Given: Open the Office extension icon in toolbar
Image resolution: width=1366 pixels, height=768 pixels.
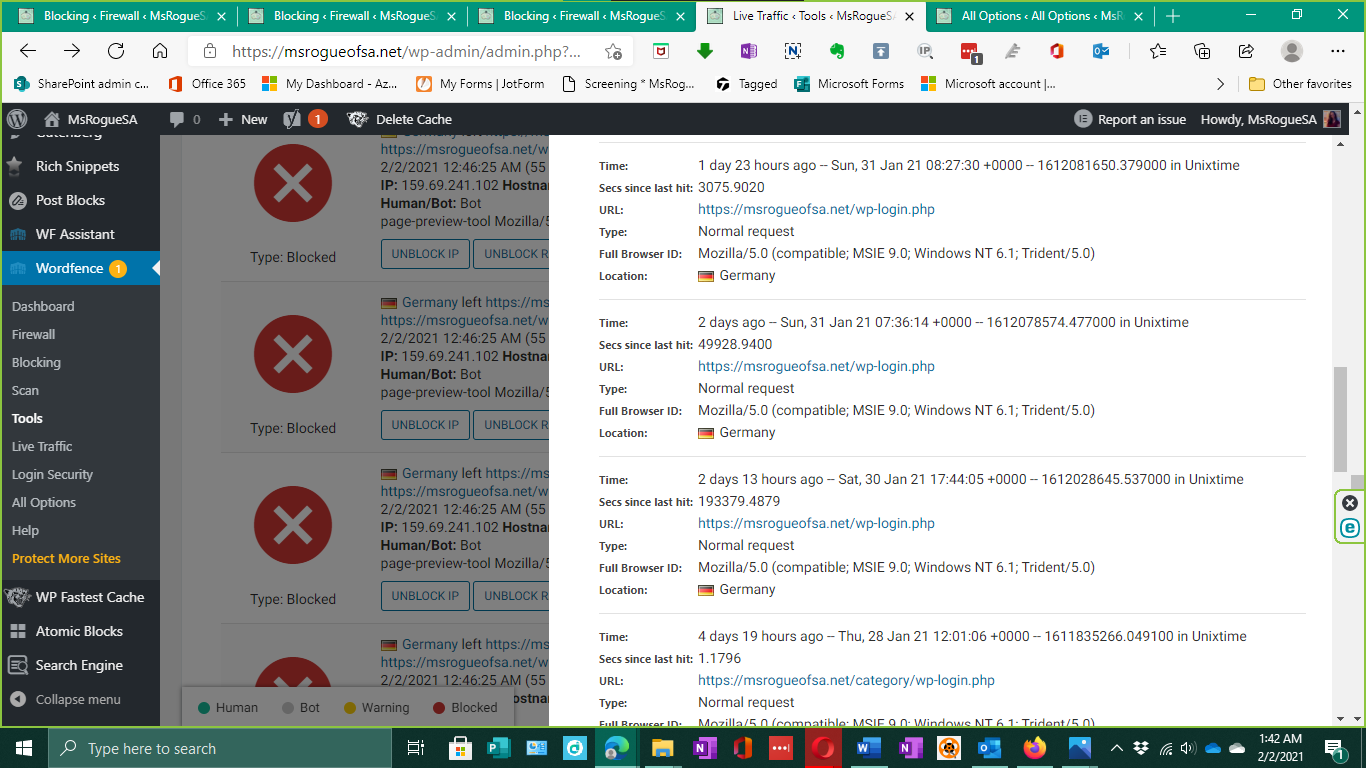Looking at the screenshot, I should (1056, 52).
